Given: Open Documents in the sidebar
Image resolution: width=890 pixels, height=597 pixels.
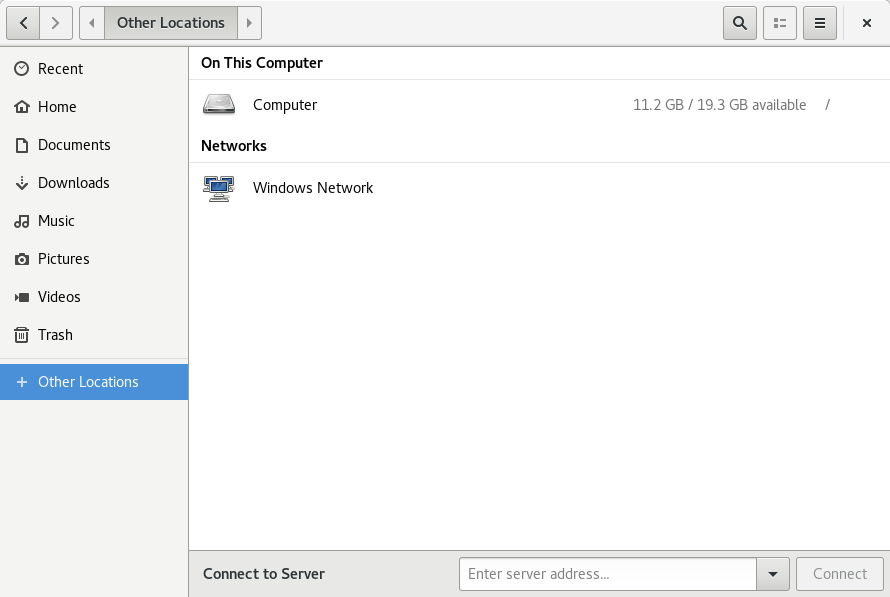Looking at the screenshot, I should coord(74,145).
